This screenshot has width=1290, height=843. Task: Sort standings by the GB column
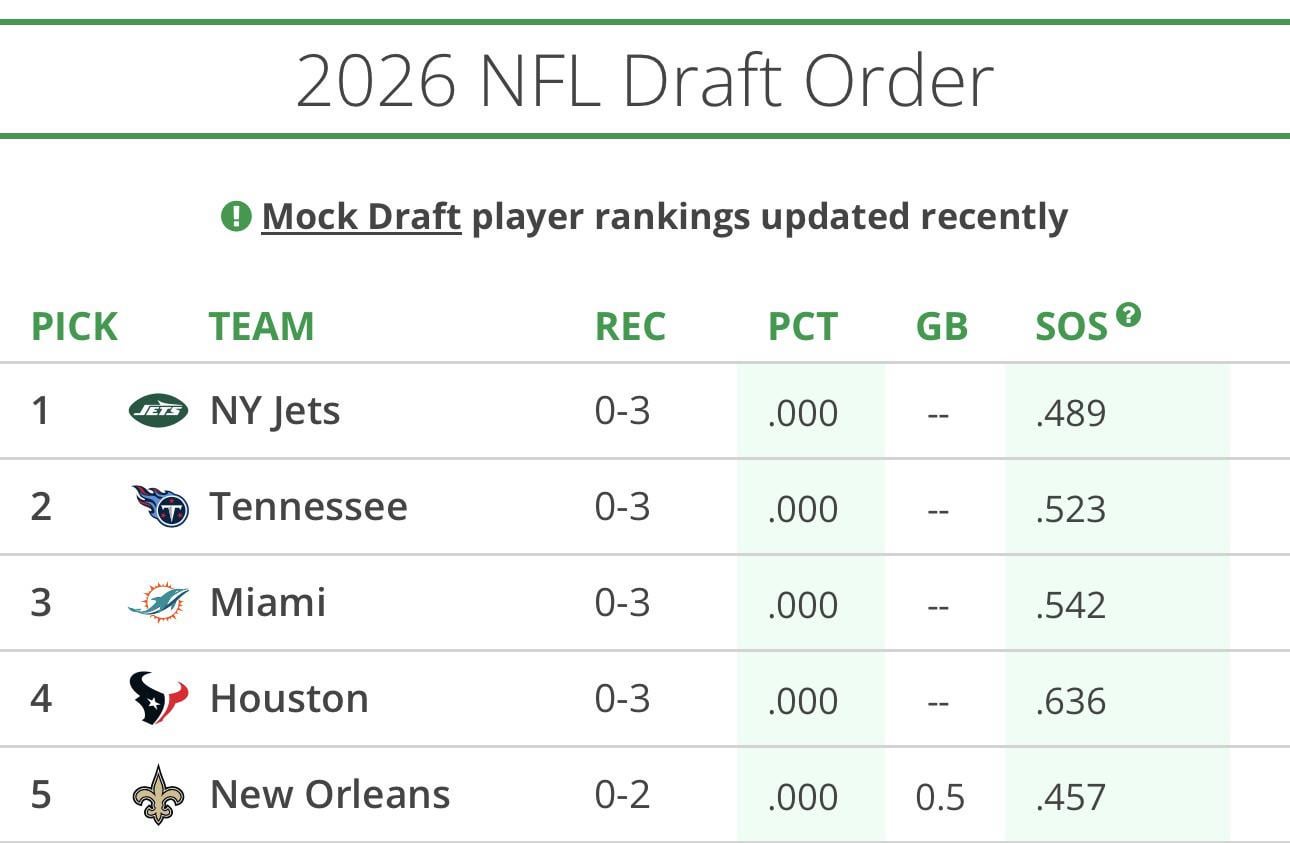coord(941,325)
